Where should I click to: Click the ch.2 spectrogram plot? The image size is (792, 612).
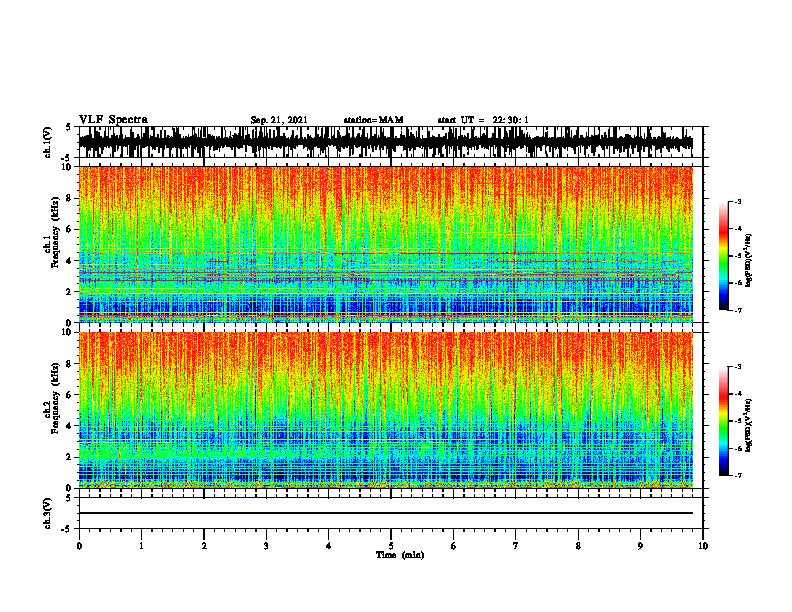[386, 410]
